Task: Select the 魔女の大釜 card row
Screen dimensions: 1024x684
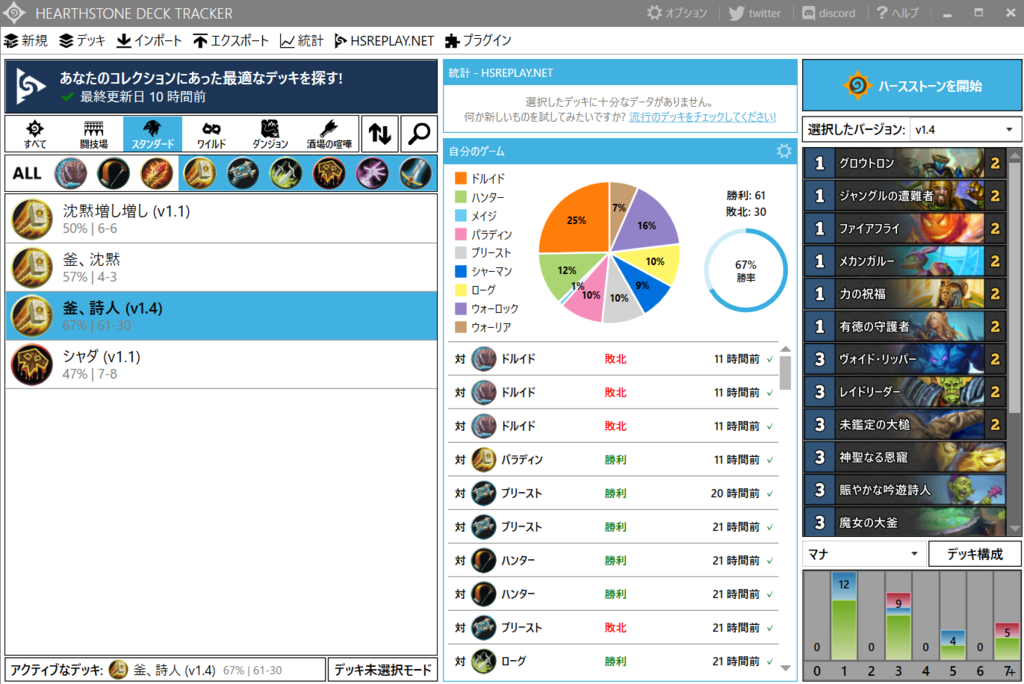Action: (x=905, y=522)
